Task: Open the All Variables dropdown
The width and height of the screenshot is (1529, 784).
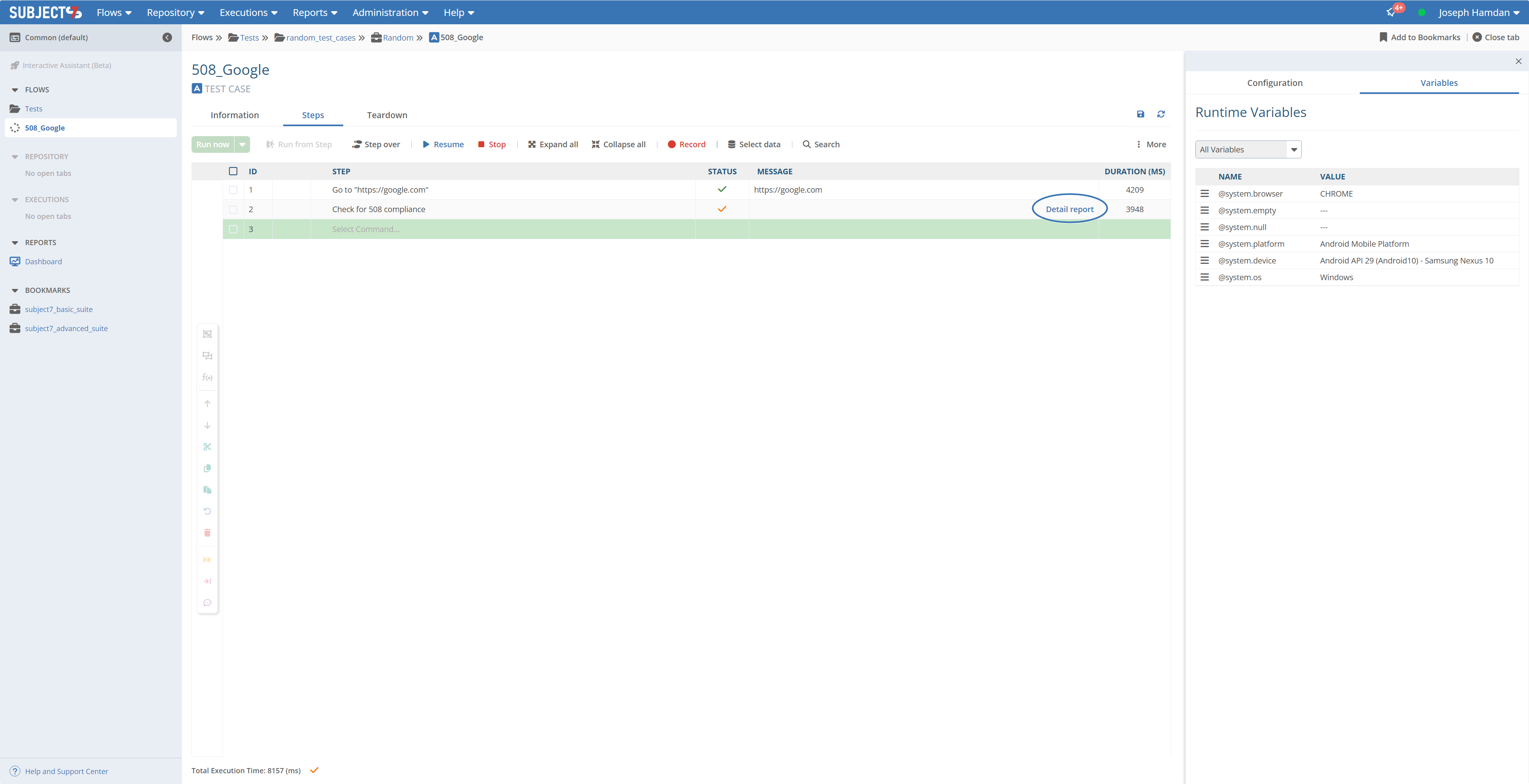Action: click(1247, 150)
